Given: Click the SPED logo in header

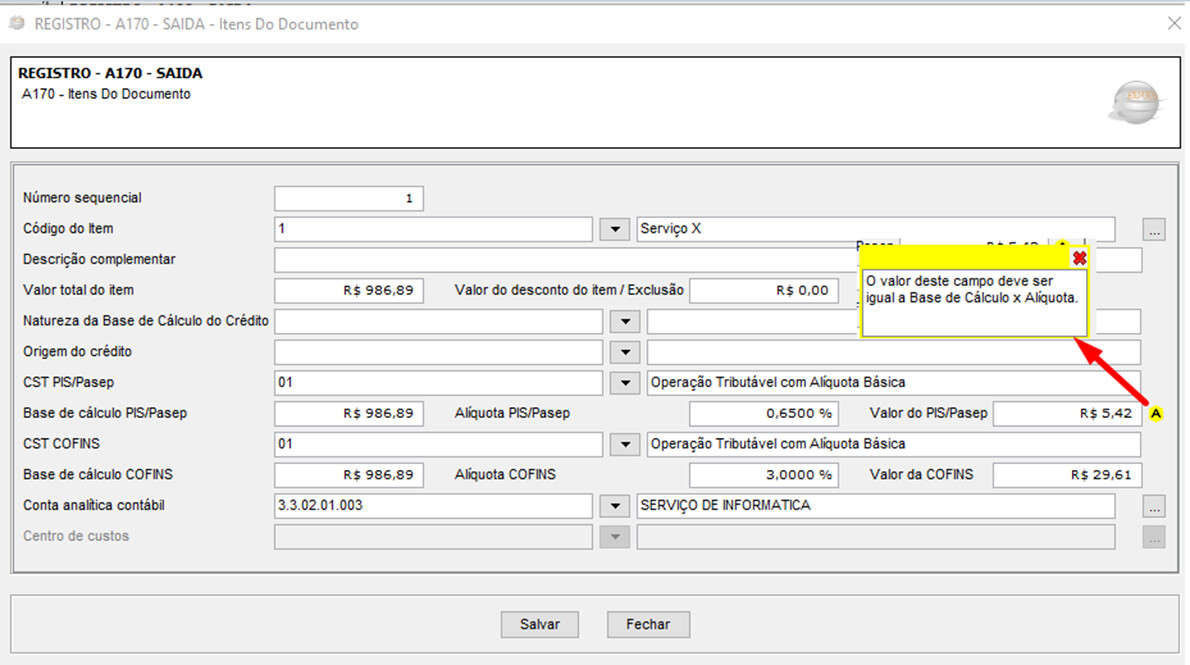Looking at the screenshot, I should pos(1137,102).
